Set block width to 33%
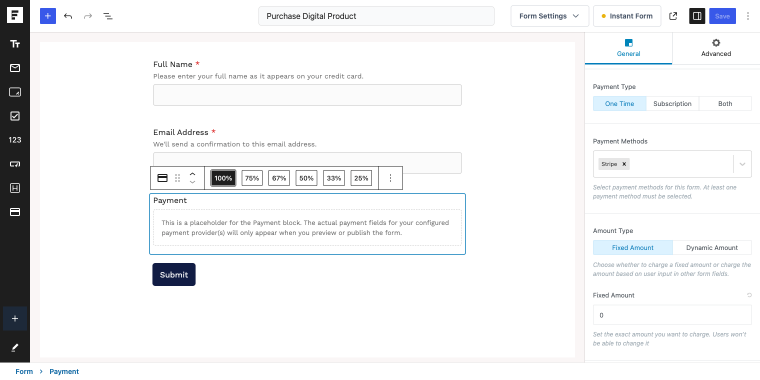Viewport: 760px width, 380px height. click(333, 178)
